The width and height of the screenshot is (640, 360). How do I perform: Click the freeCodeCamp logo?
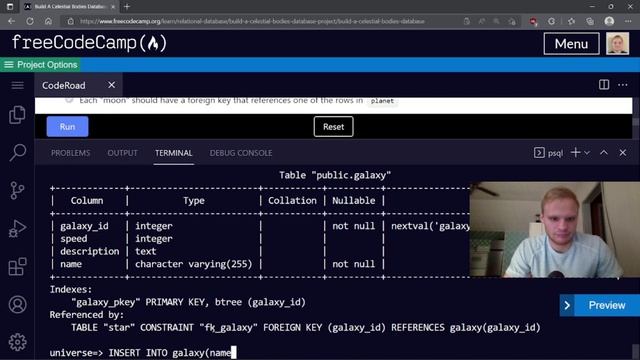pos(89,43)
